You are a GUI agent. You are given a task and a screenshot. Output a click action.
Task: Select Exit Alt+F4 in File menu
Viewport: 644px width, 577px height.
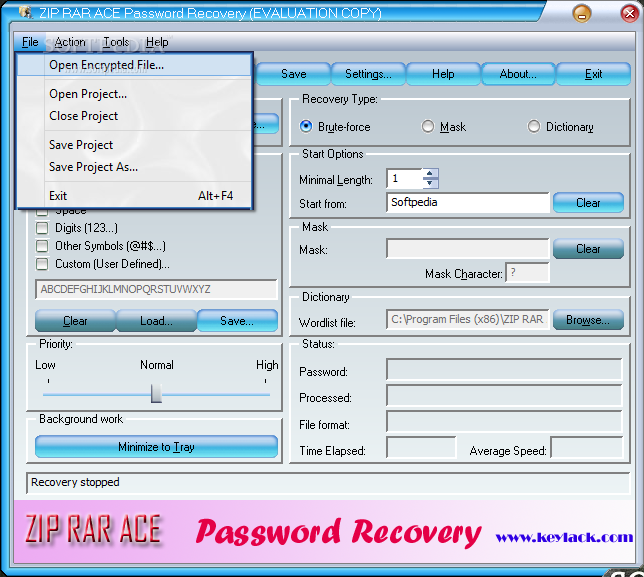click(134, 196)
